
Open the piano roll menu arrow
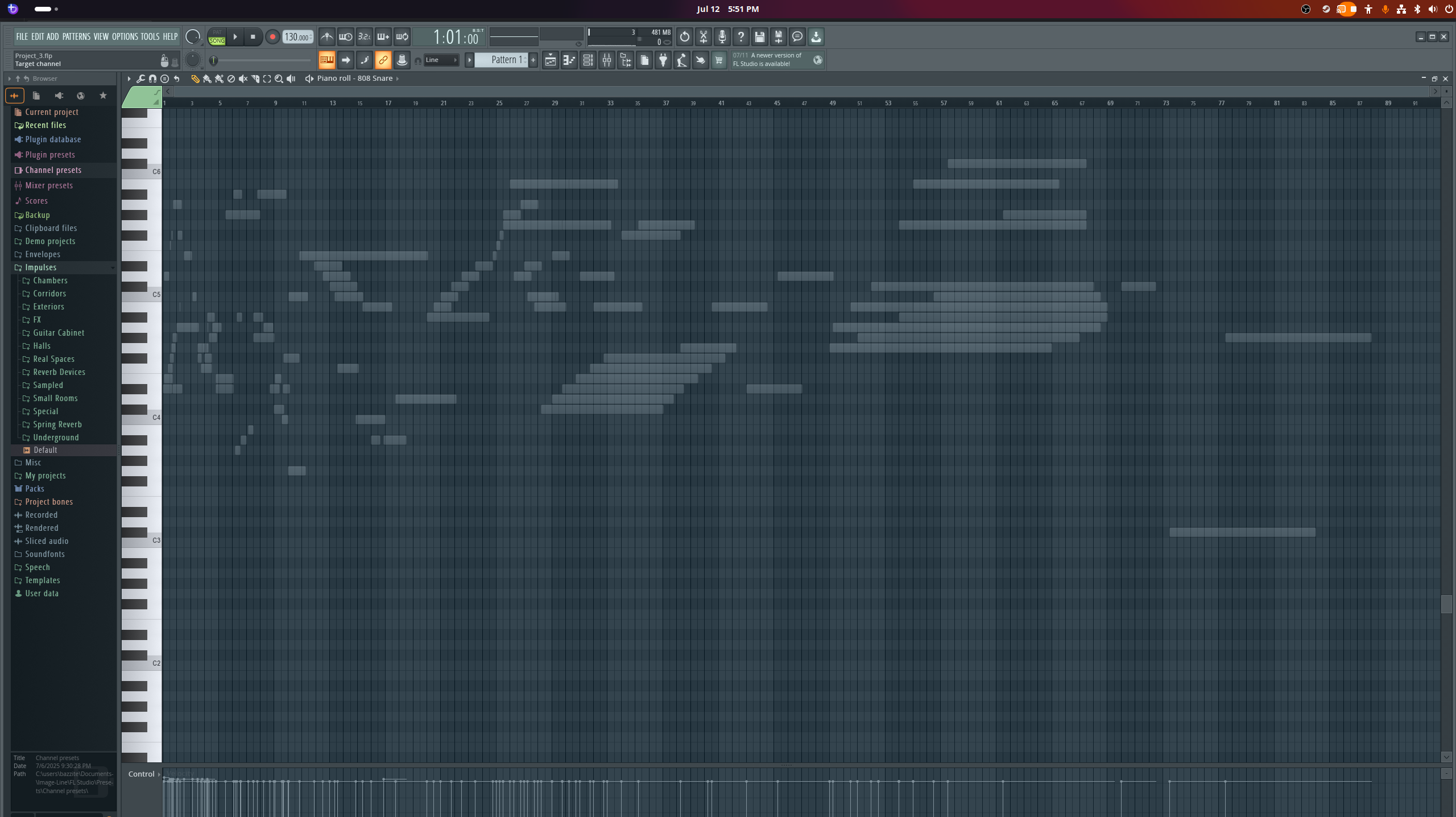tap(129, 79)
